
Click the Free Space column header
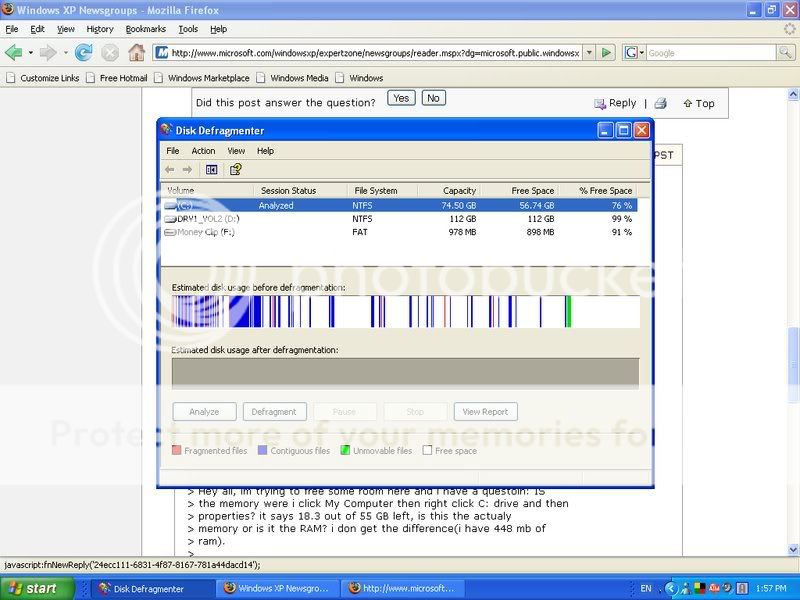point(519,191)
